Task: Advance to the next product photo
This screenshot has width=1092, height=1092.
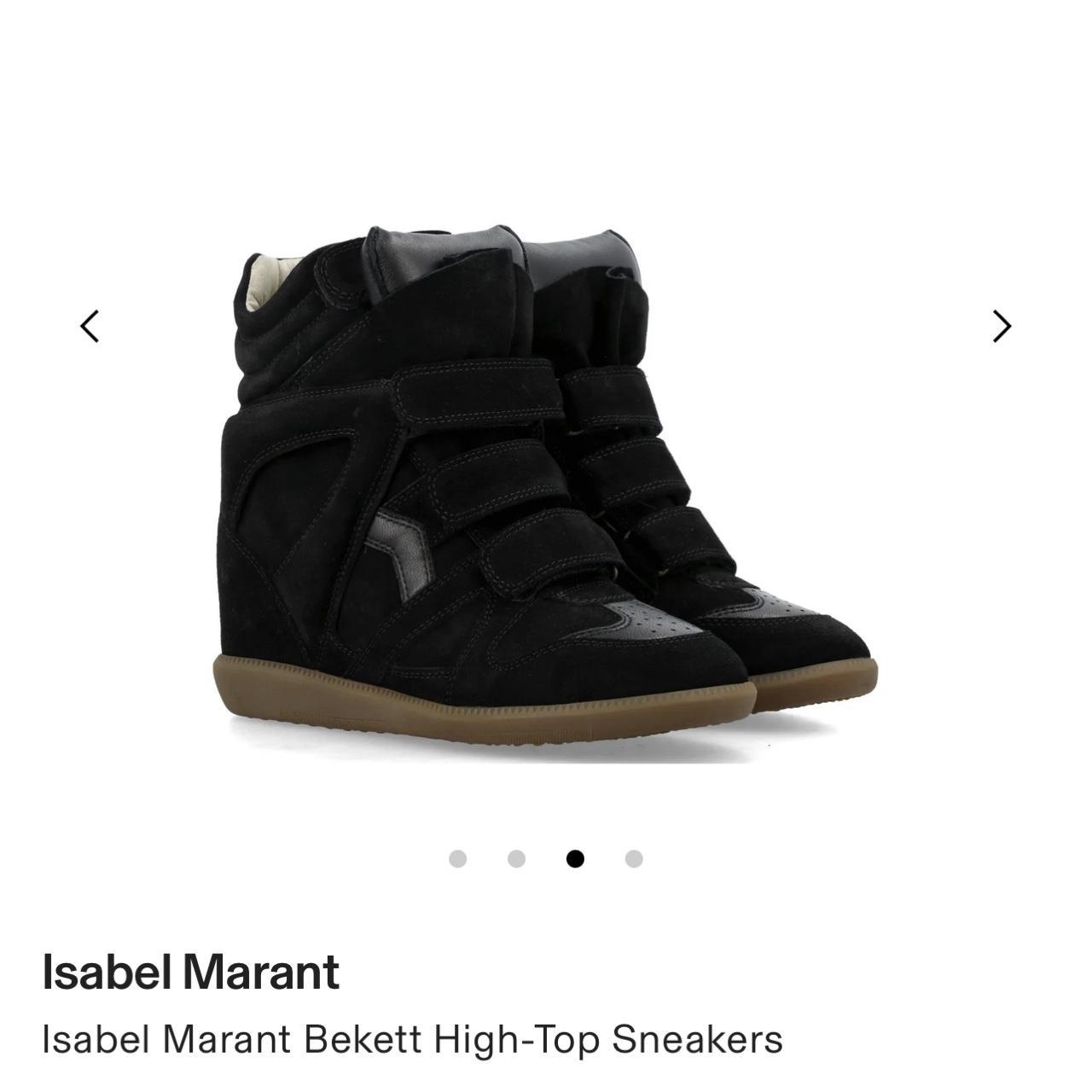Action: coord(1002,326)
